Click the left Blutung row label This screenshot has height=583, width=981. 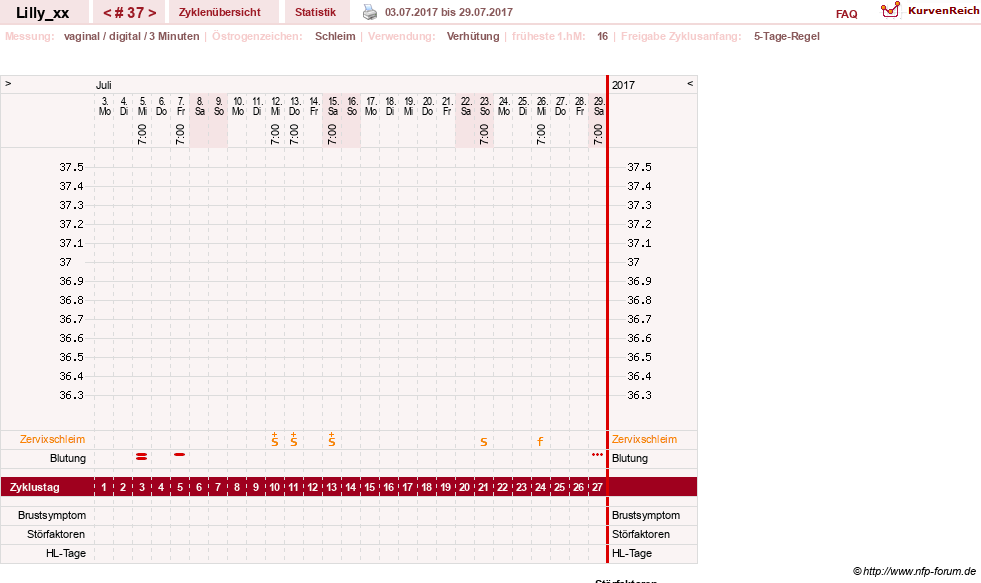[x=68, y=458]
